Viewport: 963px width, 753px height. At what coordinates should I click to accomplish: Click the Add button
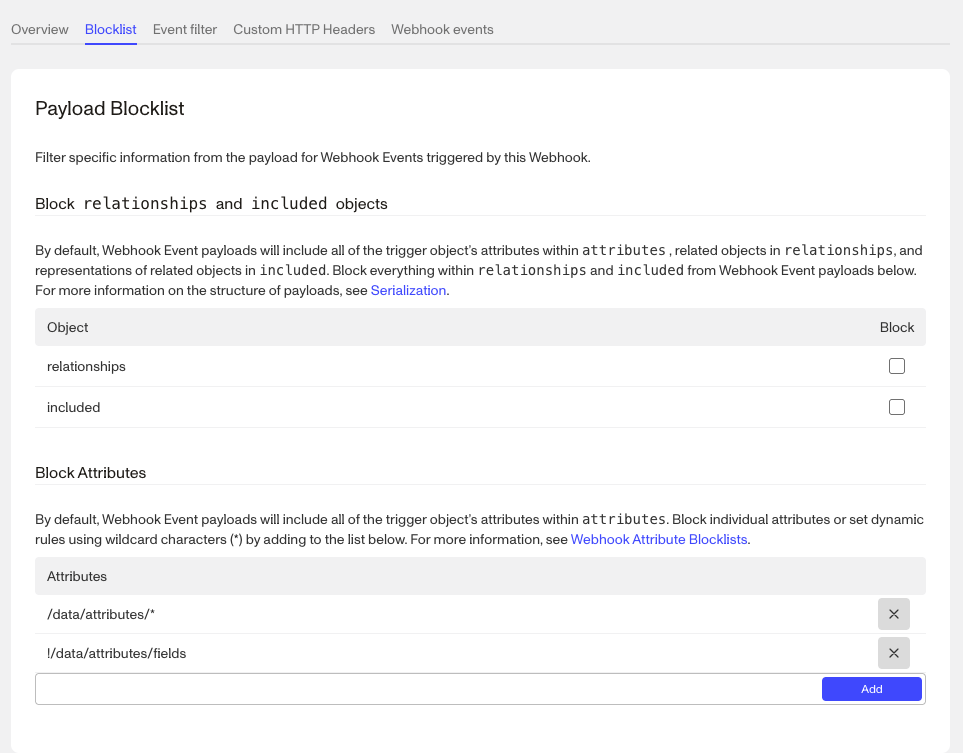coord(870,689)
